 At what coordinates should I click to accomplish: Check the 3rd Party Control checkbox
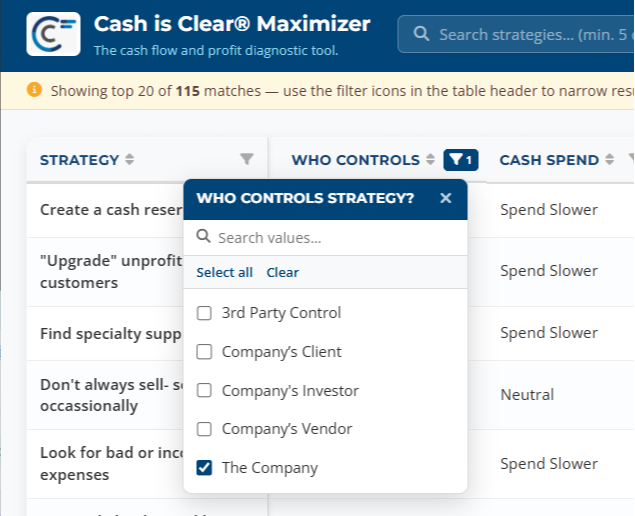point(204,313)
